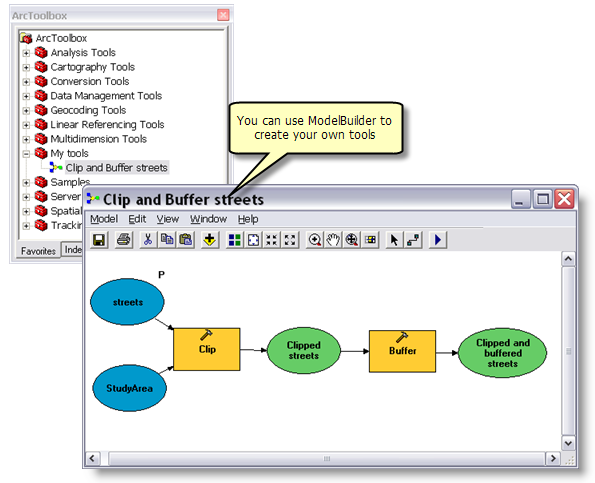Viewport: 595px width, 483px height.
Task: Click the ArcToolbox root toolbox icon
Action: pos(26,38)
